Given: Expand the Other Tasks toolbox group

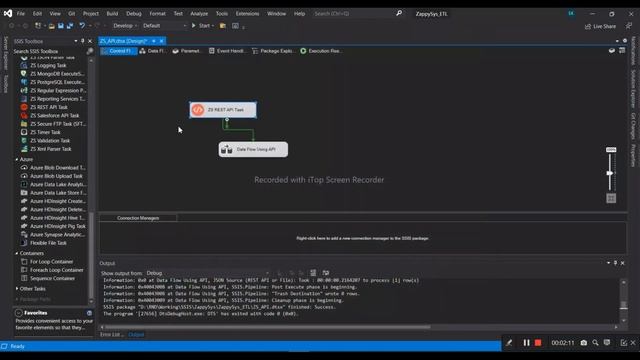Looking at the screenshot, I should 17,289.
